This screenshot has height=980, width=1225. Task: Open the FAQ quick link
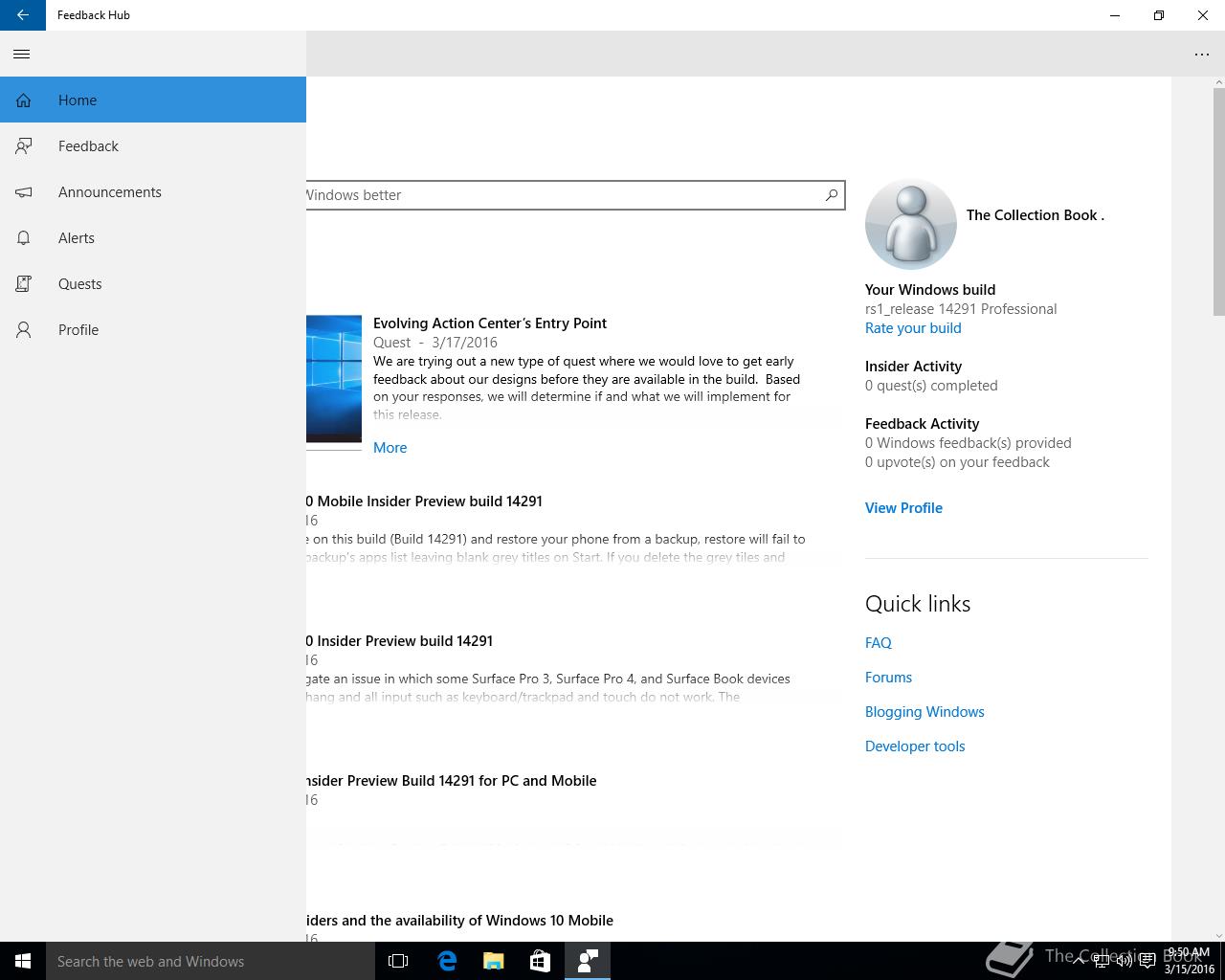pyautogui.click(x=879, y=643)
